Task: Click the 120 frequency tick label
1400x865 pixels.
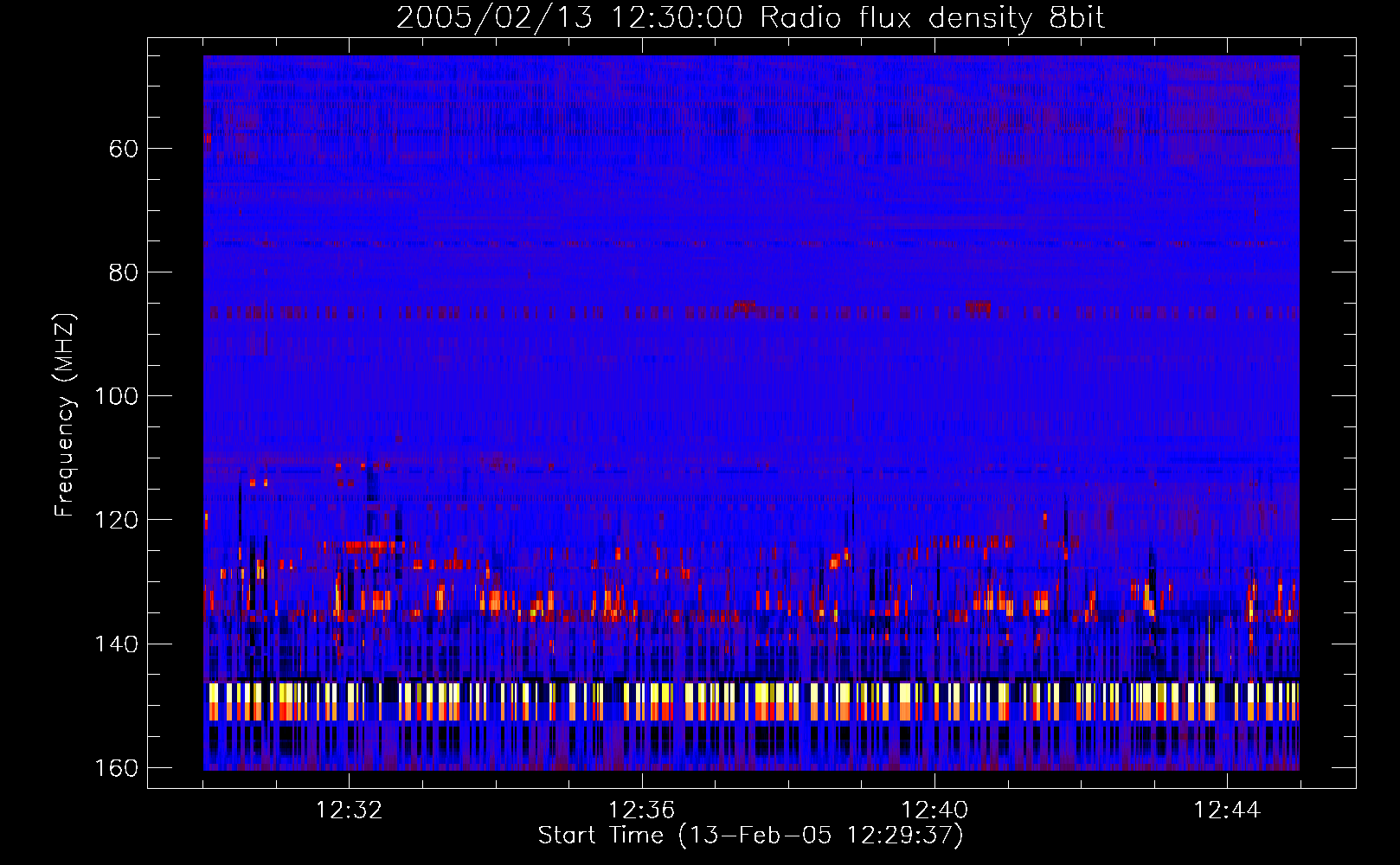Action: (116, 520)
